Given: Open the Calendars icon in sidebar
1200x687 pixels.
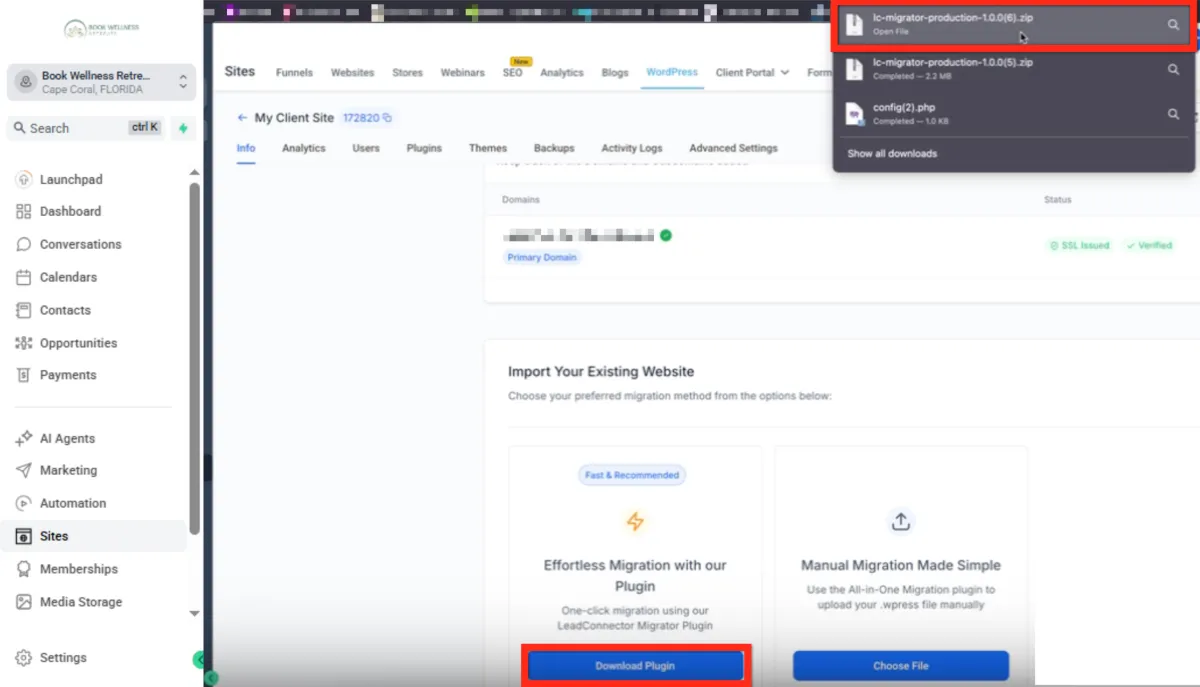Looking at the screenshot, I should [x=24, y=278].
